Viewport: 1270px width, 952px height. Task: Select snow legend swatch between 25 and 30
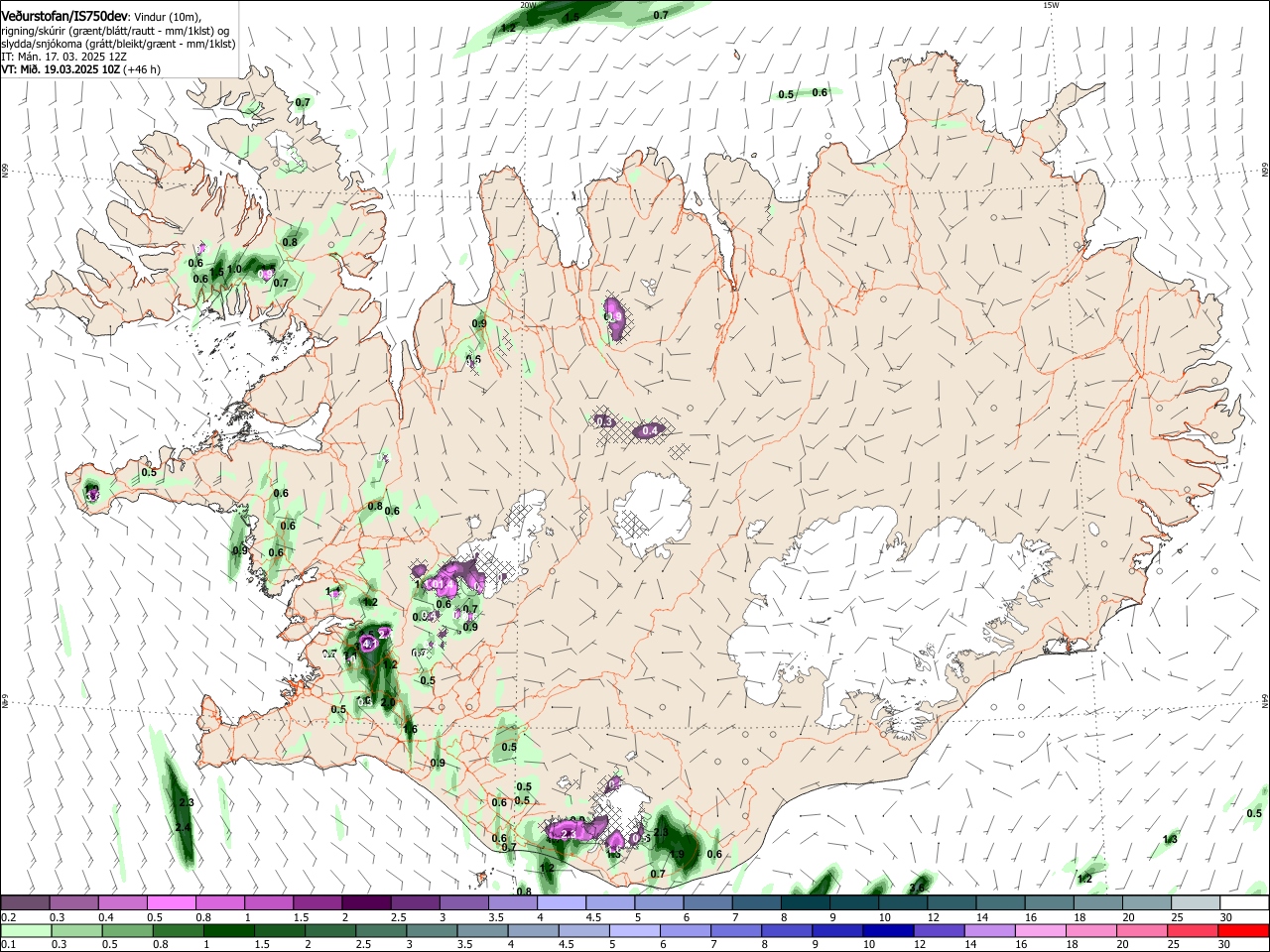click(1196, 902)
